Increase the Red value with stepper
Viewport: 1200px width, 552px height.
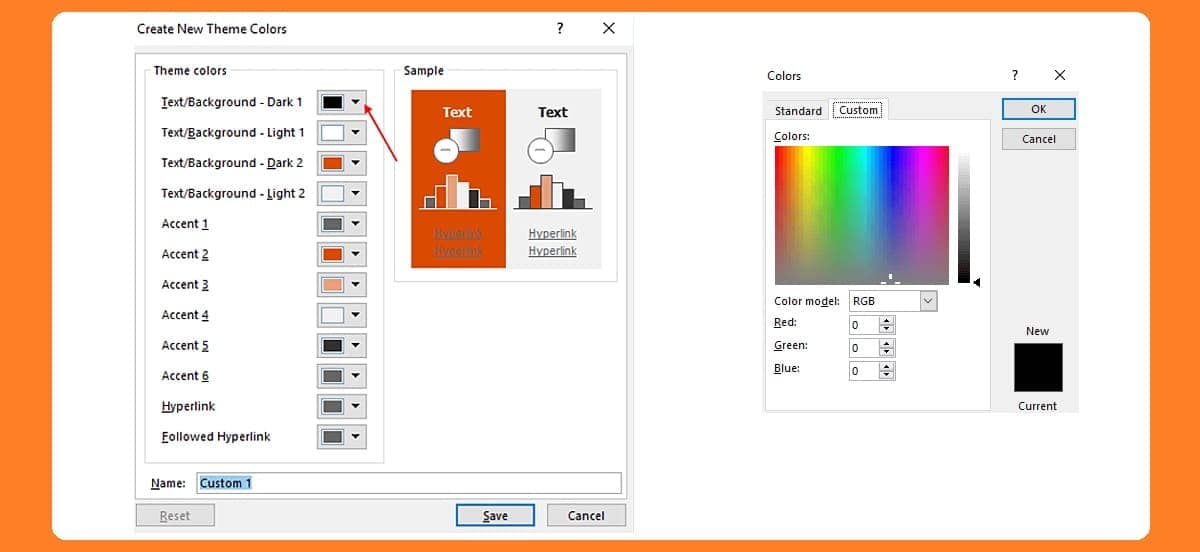(887, 320)
